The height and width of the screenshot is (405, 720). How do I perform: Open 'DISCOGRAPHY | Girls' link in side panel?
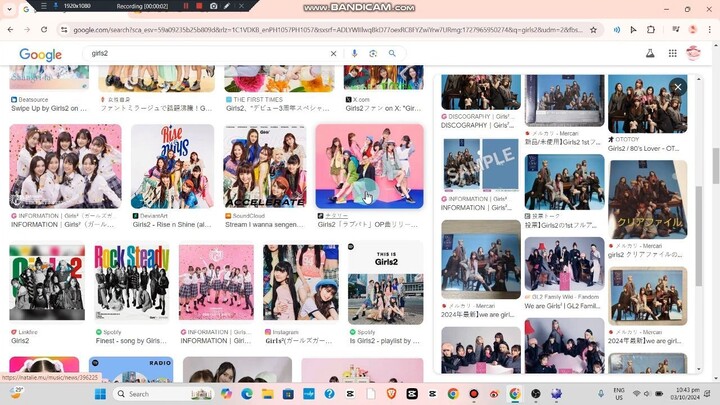(477, 125)
